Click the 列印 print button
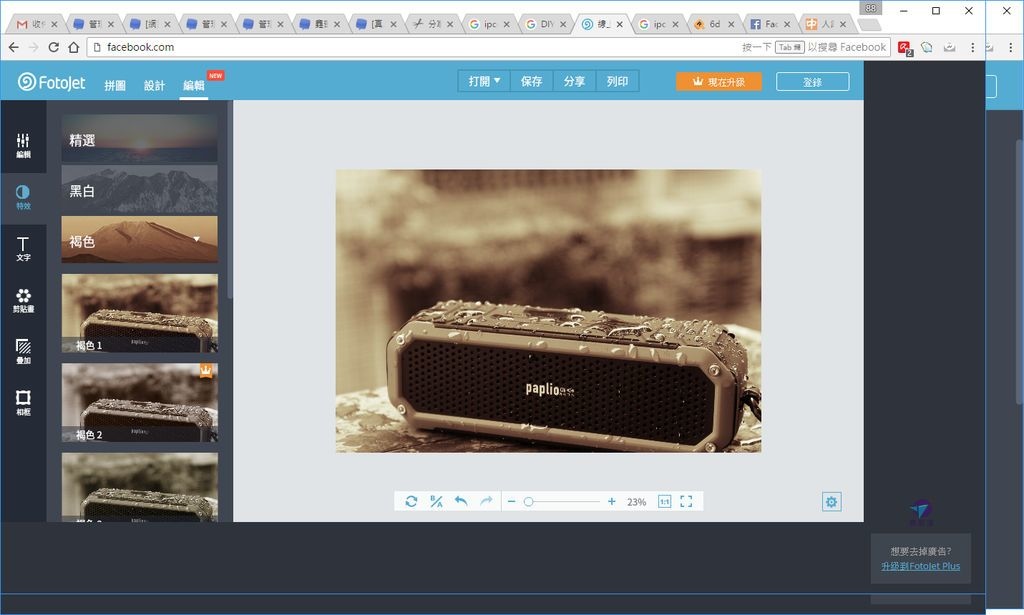Viewport: 1024px width, 615px height. click(617, 81)
